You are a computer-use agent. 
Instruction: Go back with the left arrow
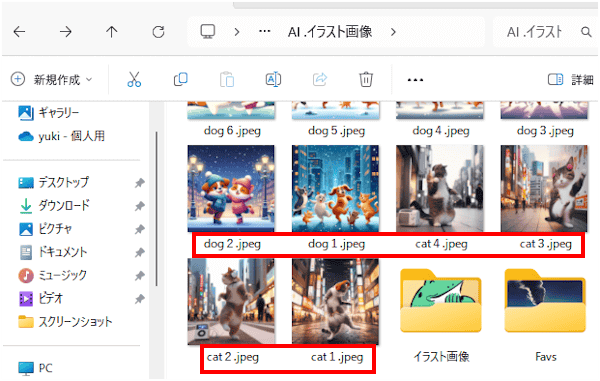pos(19,32)
